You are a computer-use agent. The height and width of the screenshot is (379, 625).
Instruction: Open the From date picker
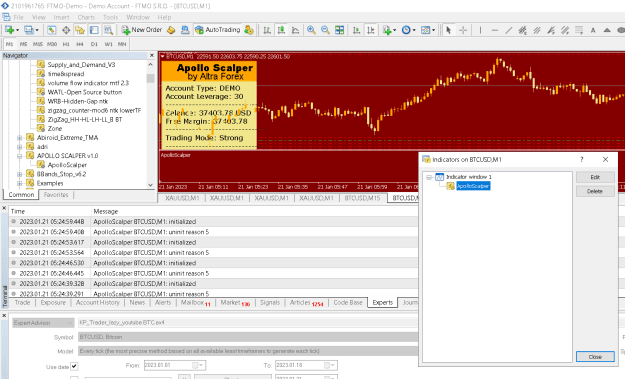pos(198,365)
